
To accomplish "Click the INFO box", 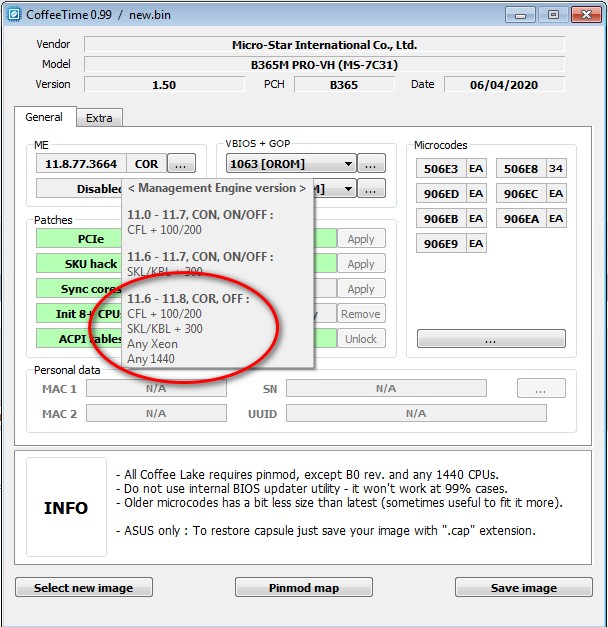I will (x=66, y=507).
